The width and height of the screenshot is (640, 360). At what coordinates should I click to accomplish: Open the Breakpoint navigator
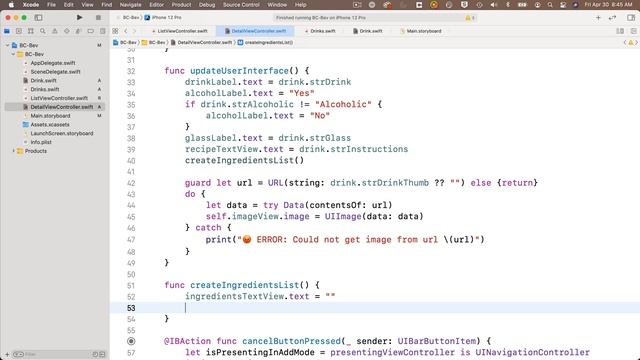tap(90, 31)
